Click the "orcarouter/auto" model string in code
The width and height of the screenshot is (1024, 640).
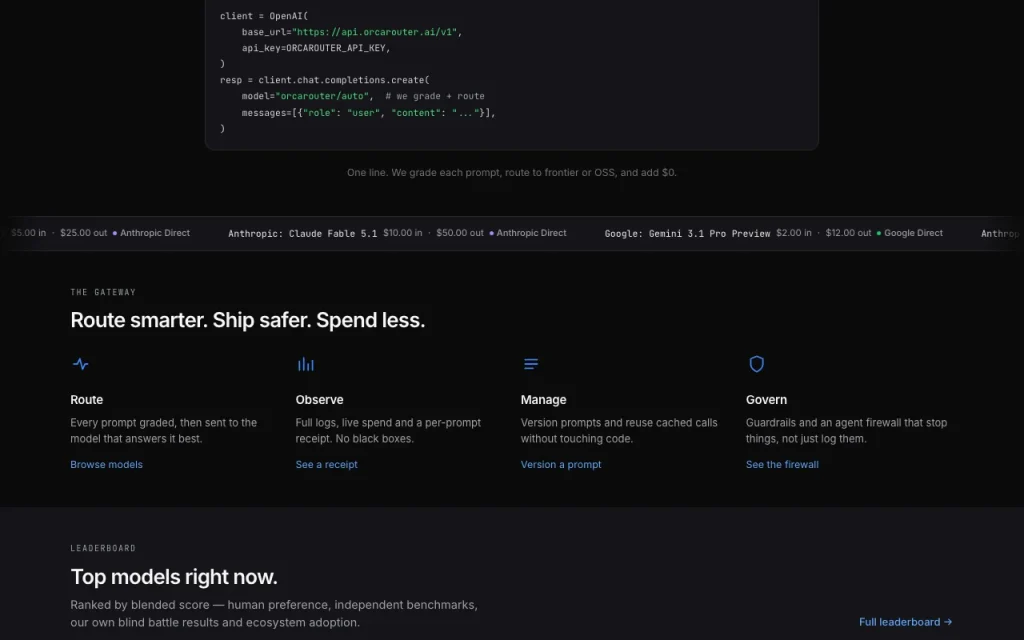(322, 96)
